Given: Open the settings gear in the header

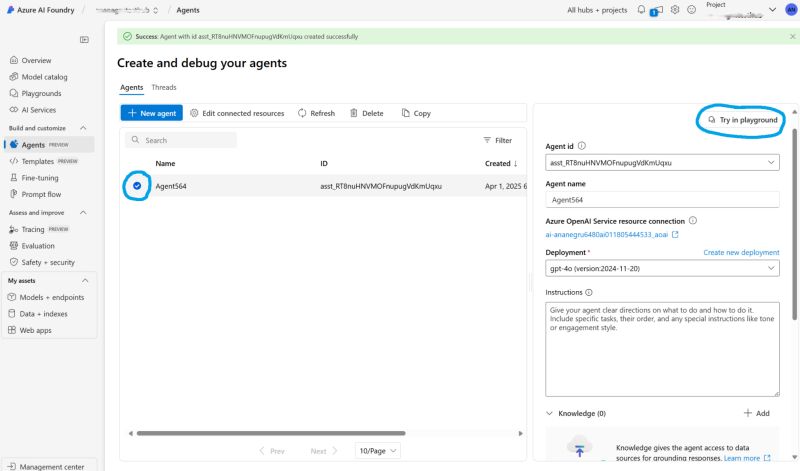Looking at the screenshot, I should [675, 10].
